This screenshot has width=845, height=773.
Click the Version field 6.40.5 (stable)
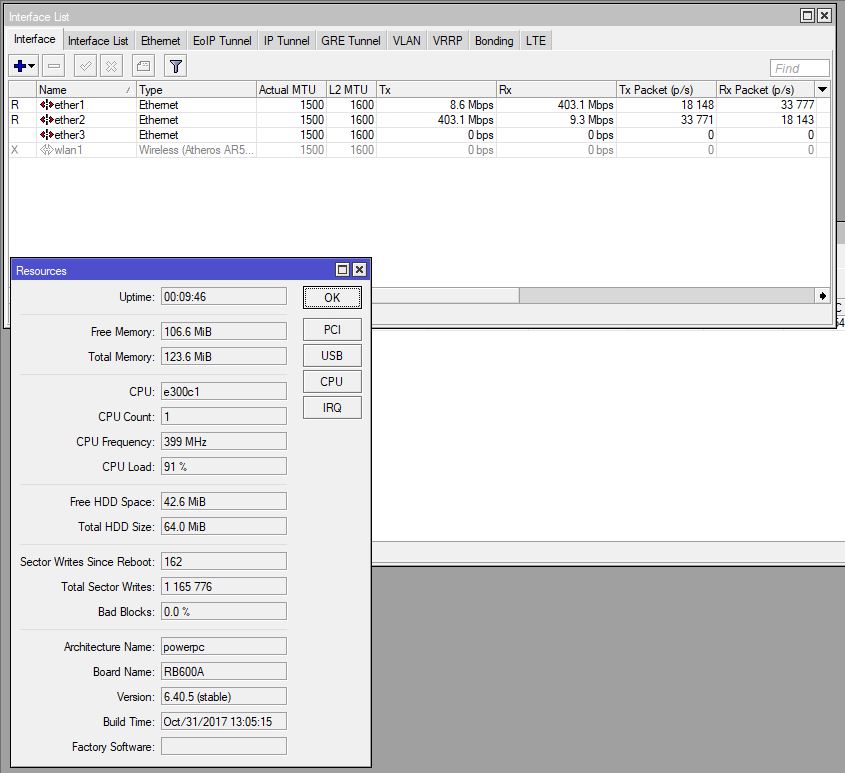click(x=224, y=696)
